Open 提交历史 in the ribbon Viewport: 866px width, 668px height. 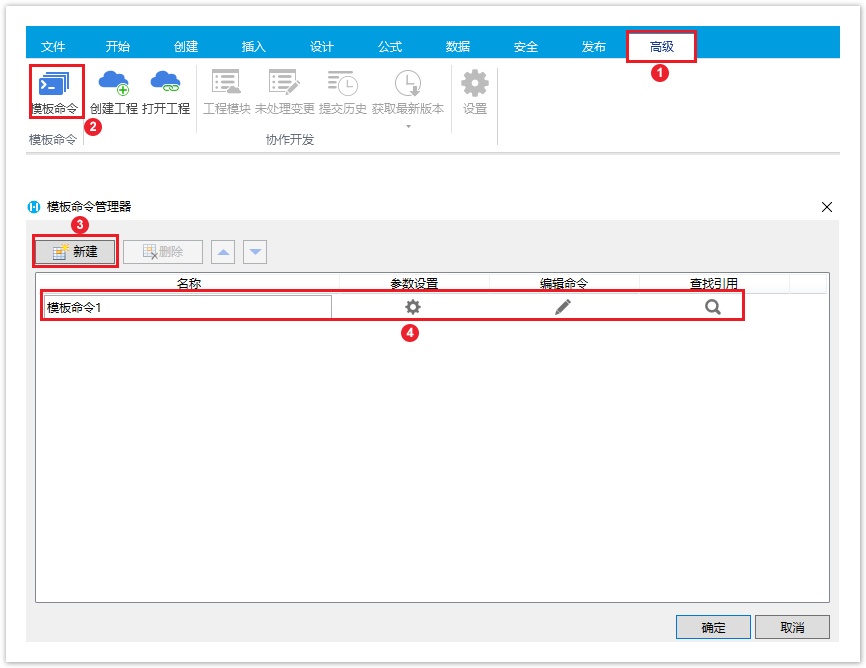tap(342, 91)
